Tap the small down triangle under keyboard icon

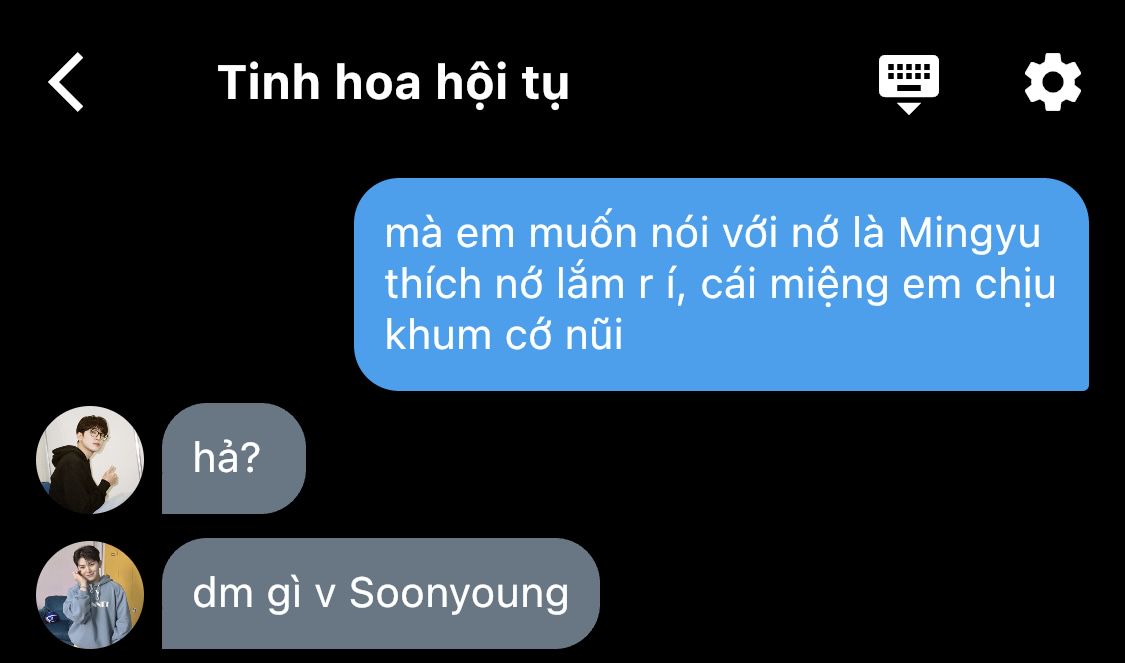click(x=909, y=108)
